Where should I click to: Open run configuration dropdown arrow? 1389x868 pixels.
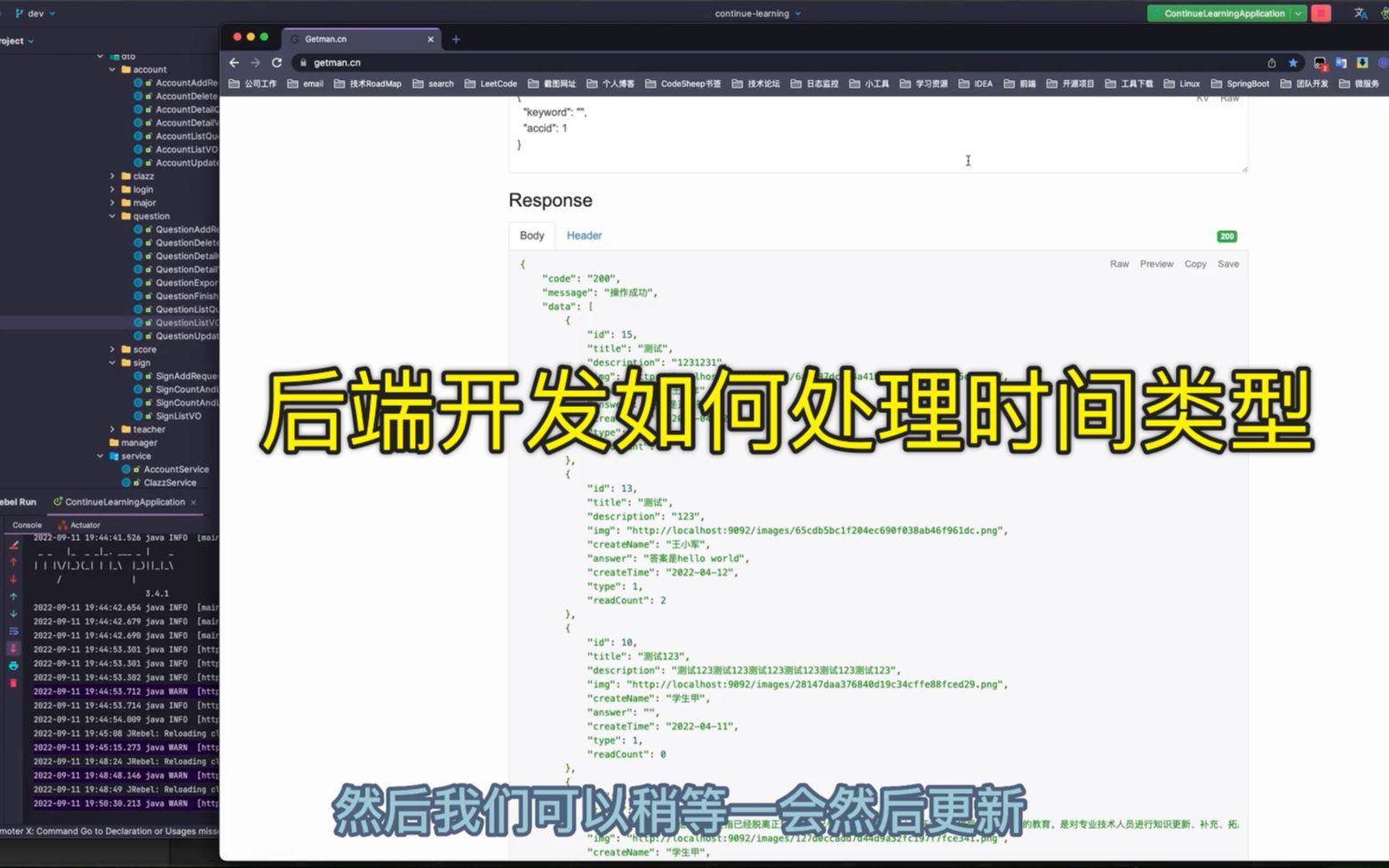tap(1298, 13)
